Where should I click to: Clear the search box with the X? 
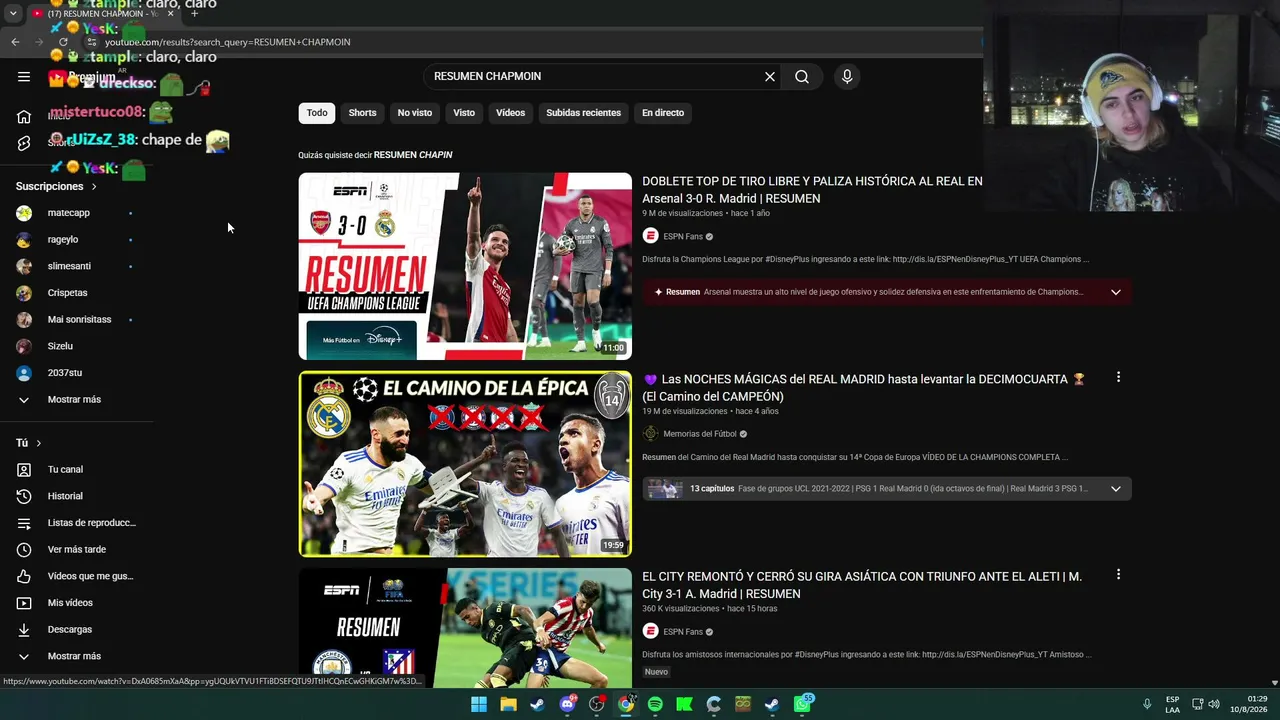click(770, 77)
